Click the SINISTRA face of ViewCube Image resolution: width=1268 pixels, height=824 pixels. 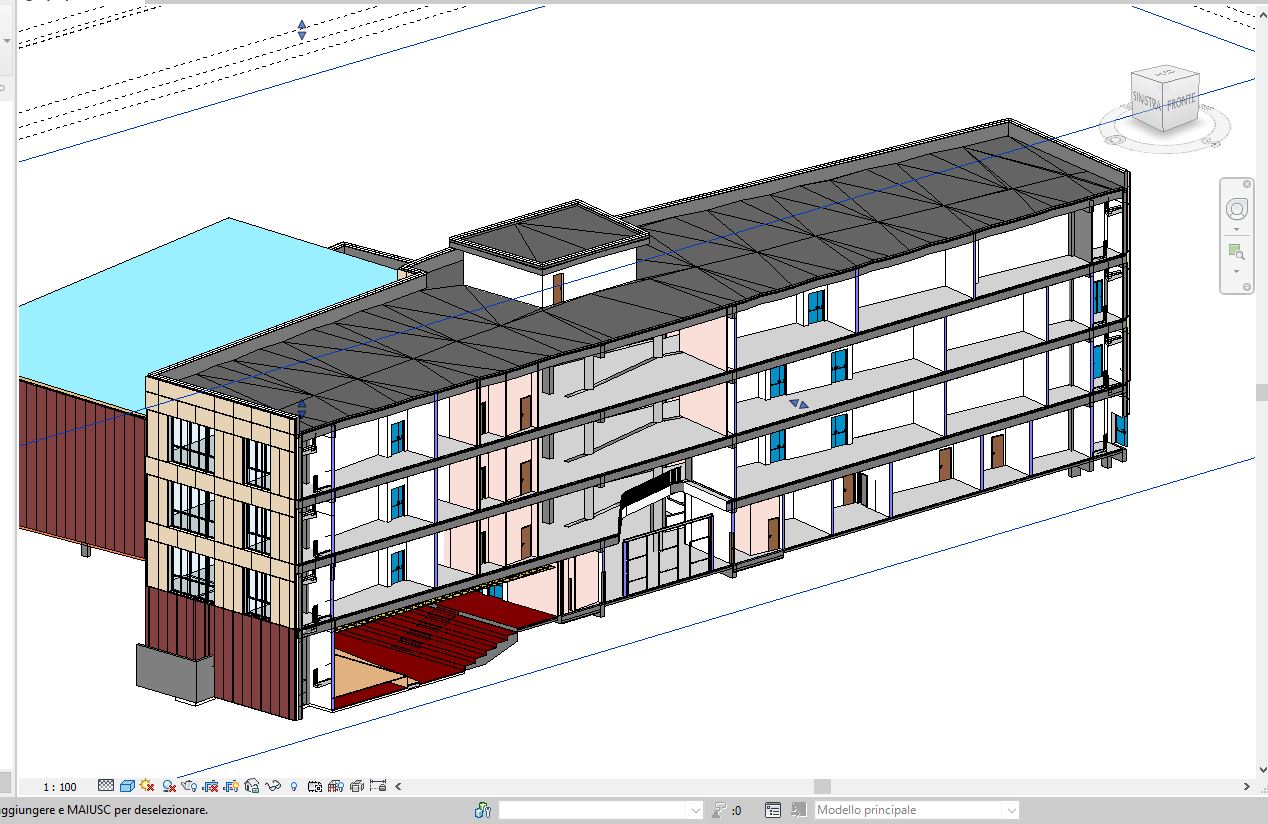point(1148,97)
